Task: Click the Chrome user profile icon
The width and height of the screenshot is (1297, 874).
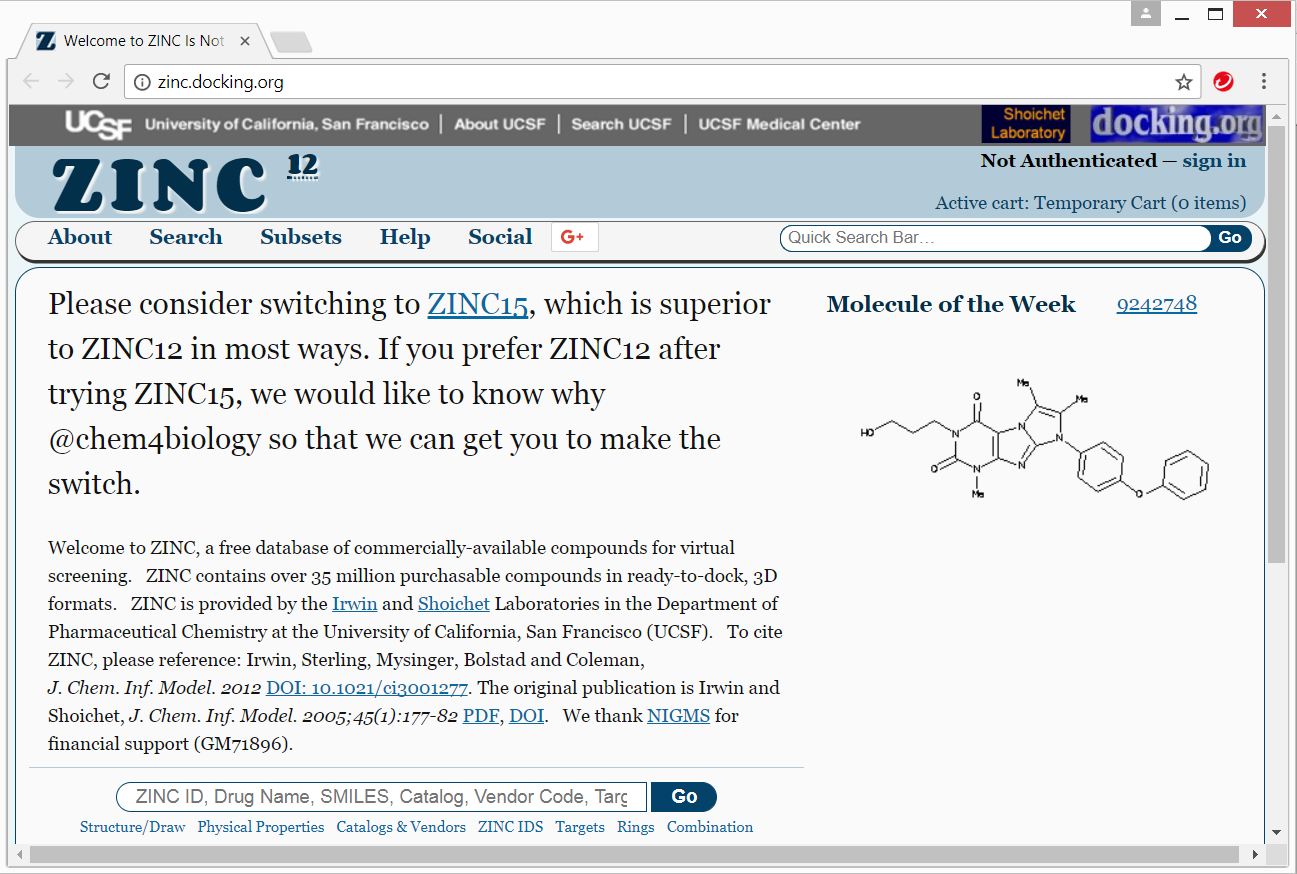Action: [x=1146, y=14]
